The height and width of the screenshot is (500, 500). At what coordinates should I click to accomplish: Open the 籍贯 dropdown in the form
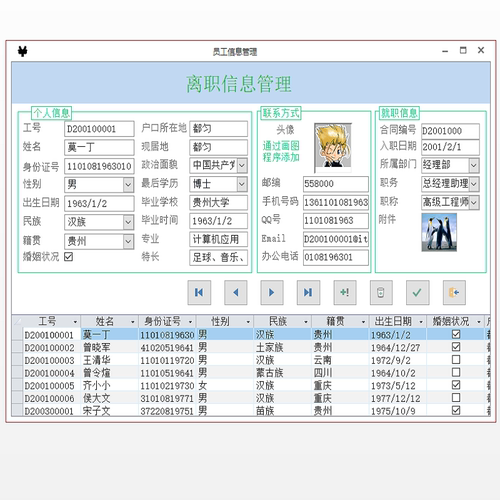point(128,241)
